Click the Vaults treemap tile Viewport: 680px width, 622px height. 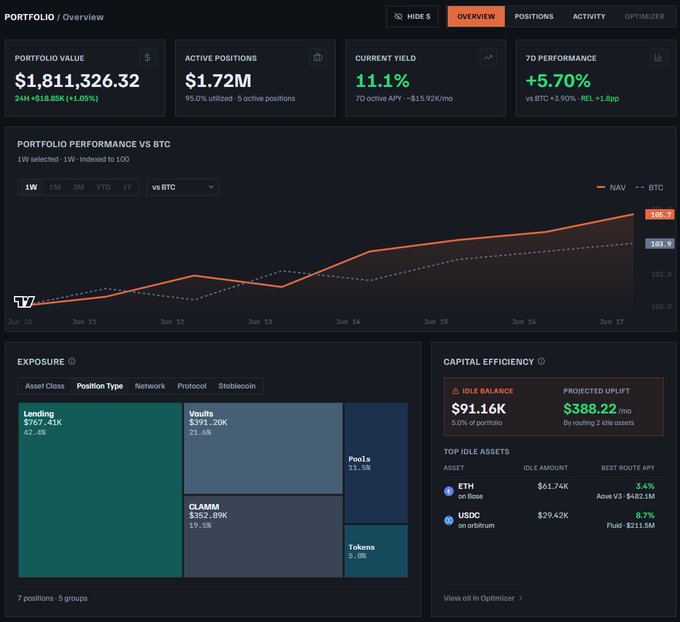click(x=263, y=448)
